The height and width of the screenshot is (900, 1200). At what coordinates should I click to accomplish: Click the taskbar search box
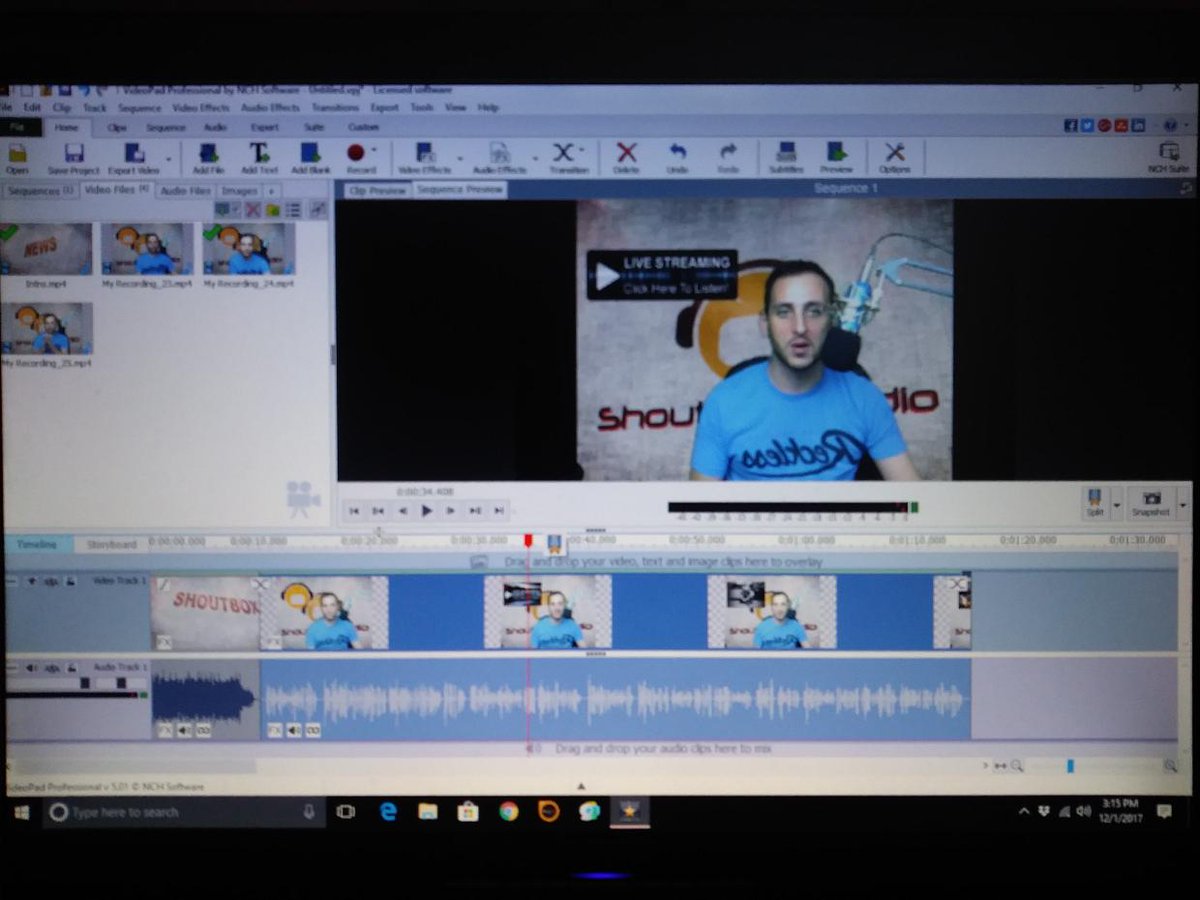click(x=184, y=812)
